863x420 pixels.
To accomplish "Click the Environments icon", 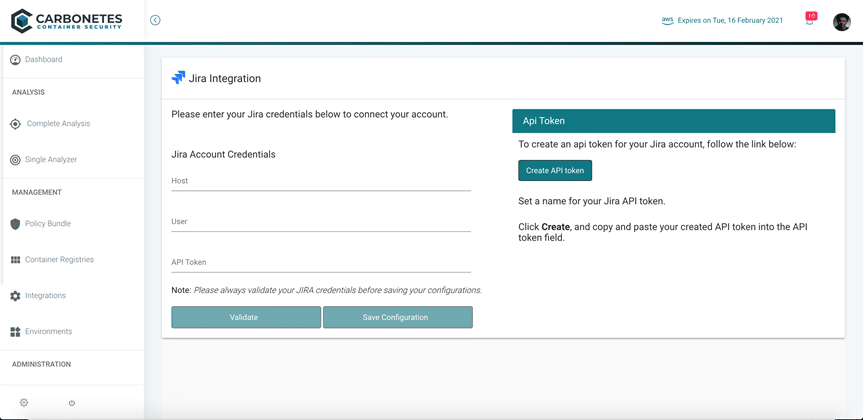I will tap(15, 332).
